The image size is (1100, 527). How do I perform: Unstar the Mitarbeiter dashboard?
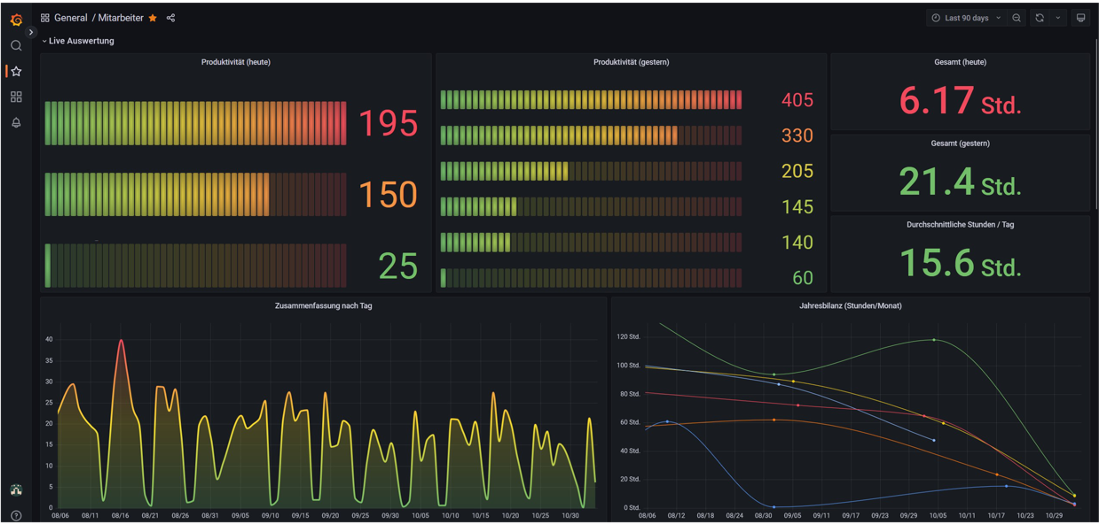pos(153,18)
